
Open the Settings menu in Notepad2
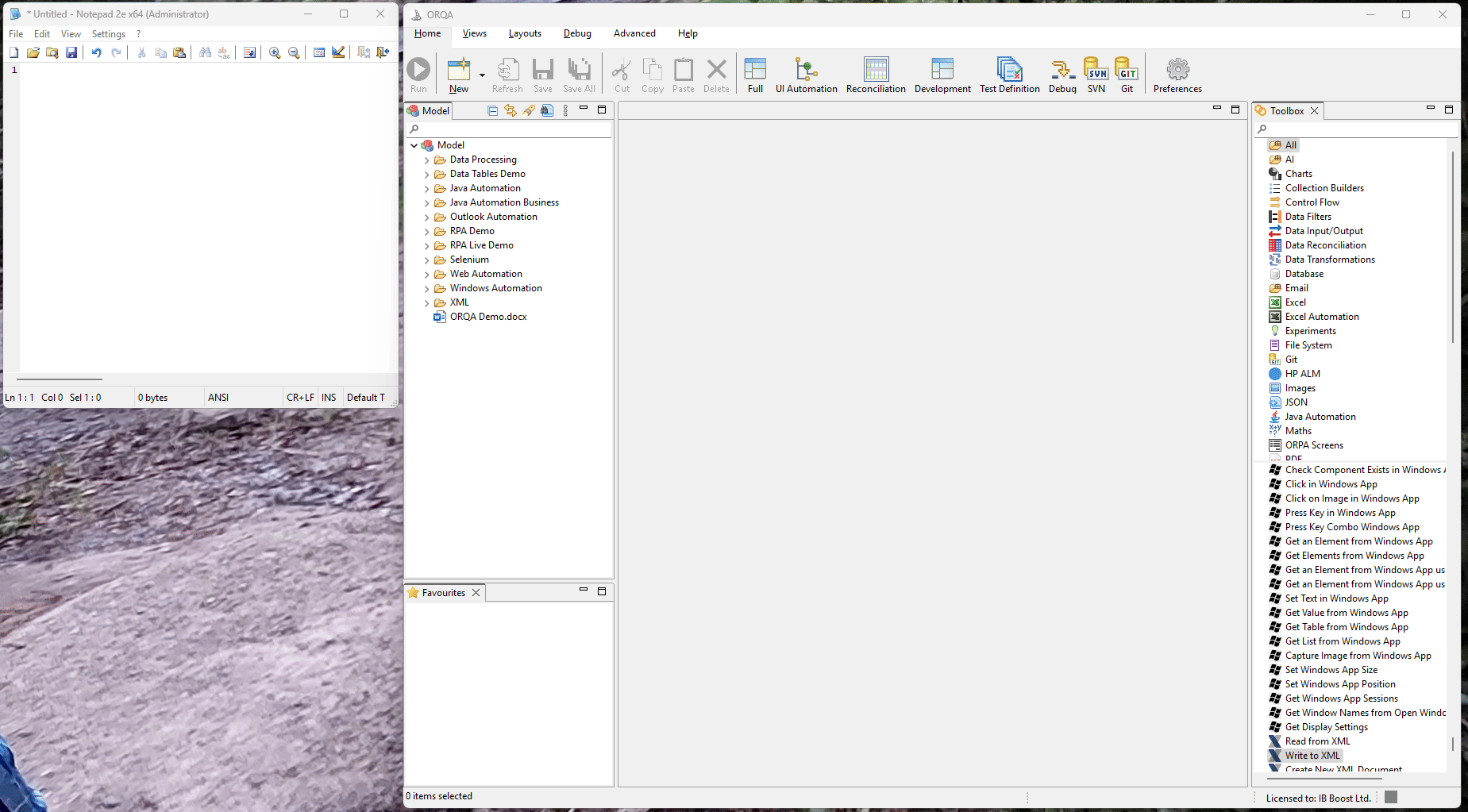click(x=109, y=34)
